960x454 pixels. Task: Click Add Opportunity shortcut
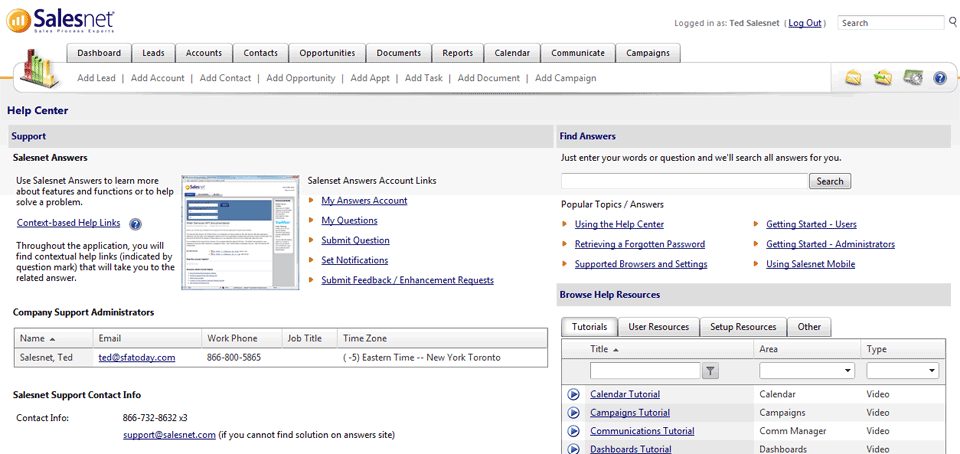pyautogui.click(x=301, y=78)
